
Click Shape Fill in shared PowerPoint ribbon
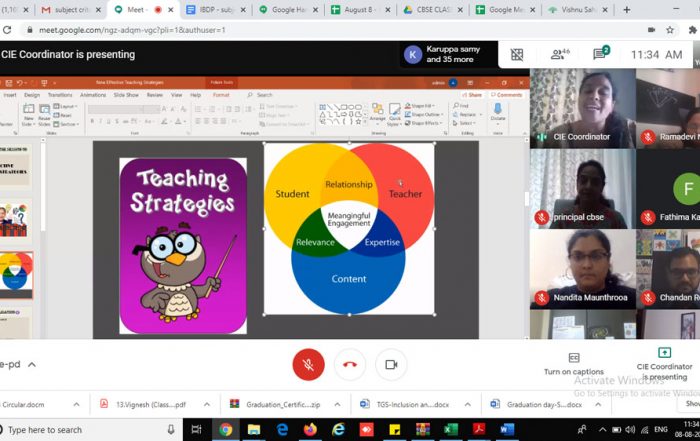coord(419,106)
